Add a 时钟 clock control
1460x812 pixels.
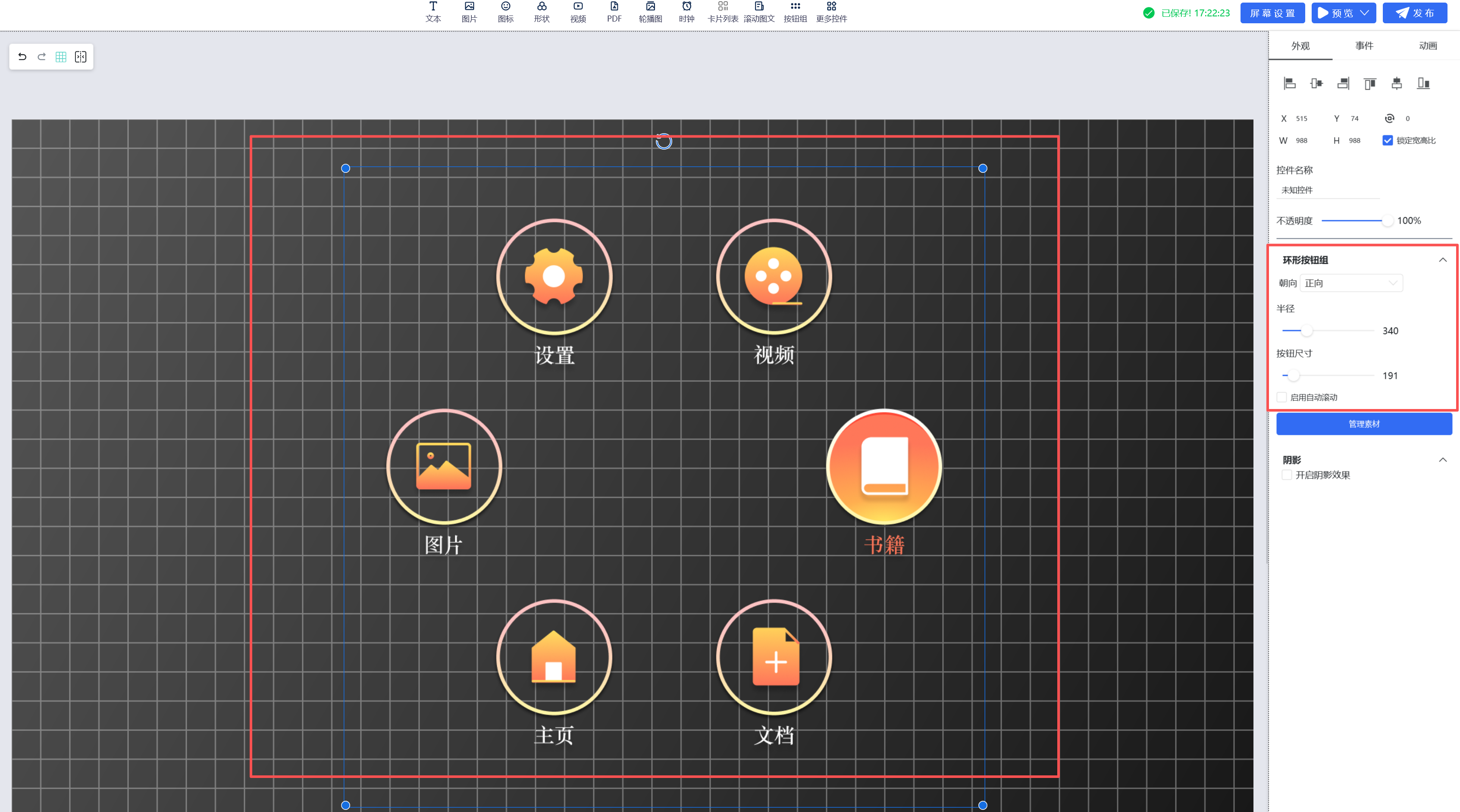[x=687, y=12]
